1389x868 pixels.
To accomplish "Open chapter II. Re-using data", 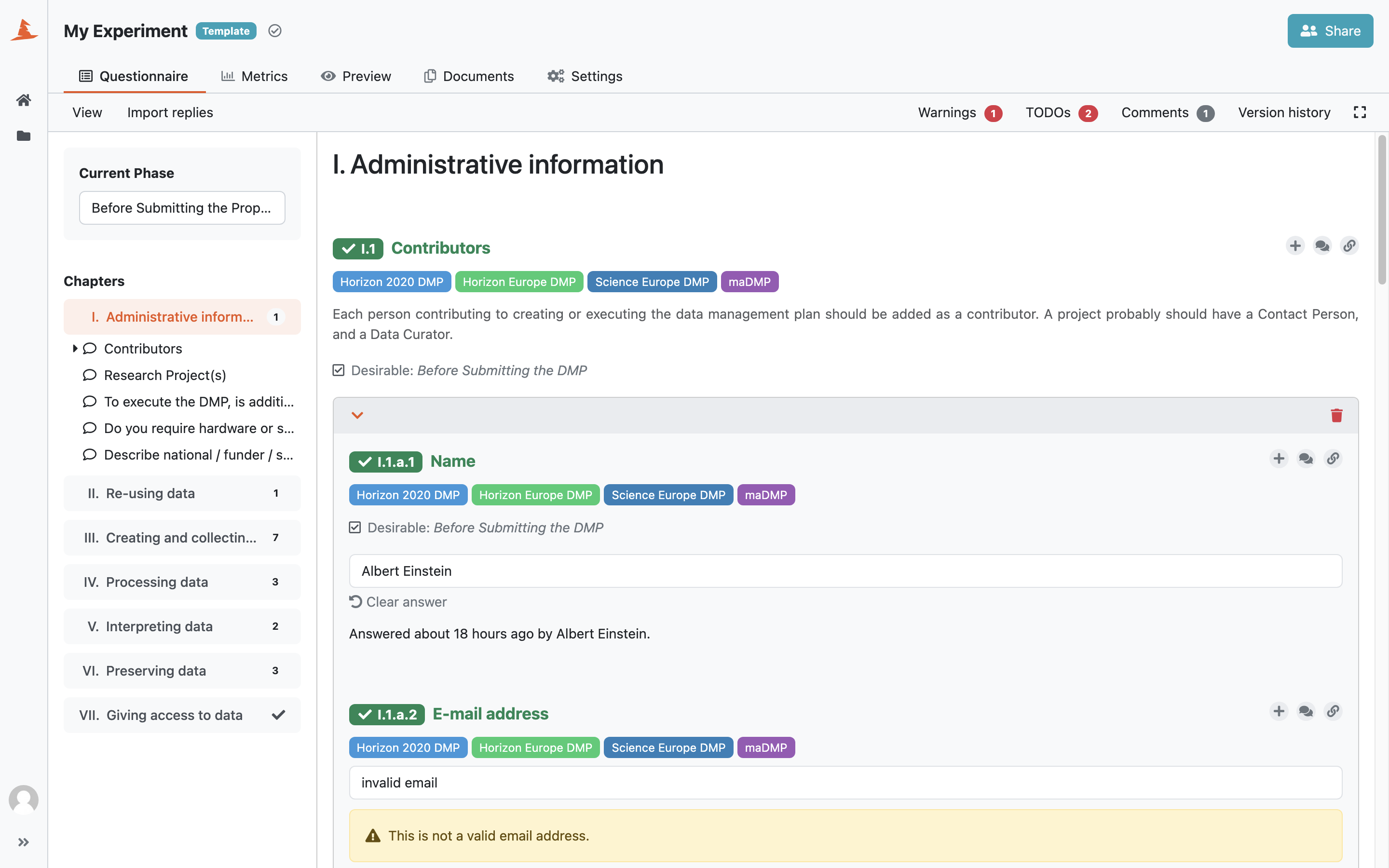I will pyautogui.click(x=182, y=493).
